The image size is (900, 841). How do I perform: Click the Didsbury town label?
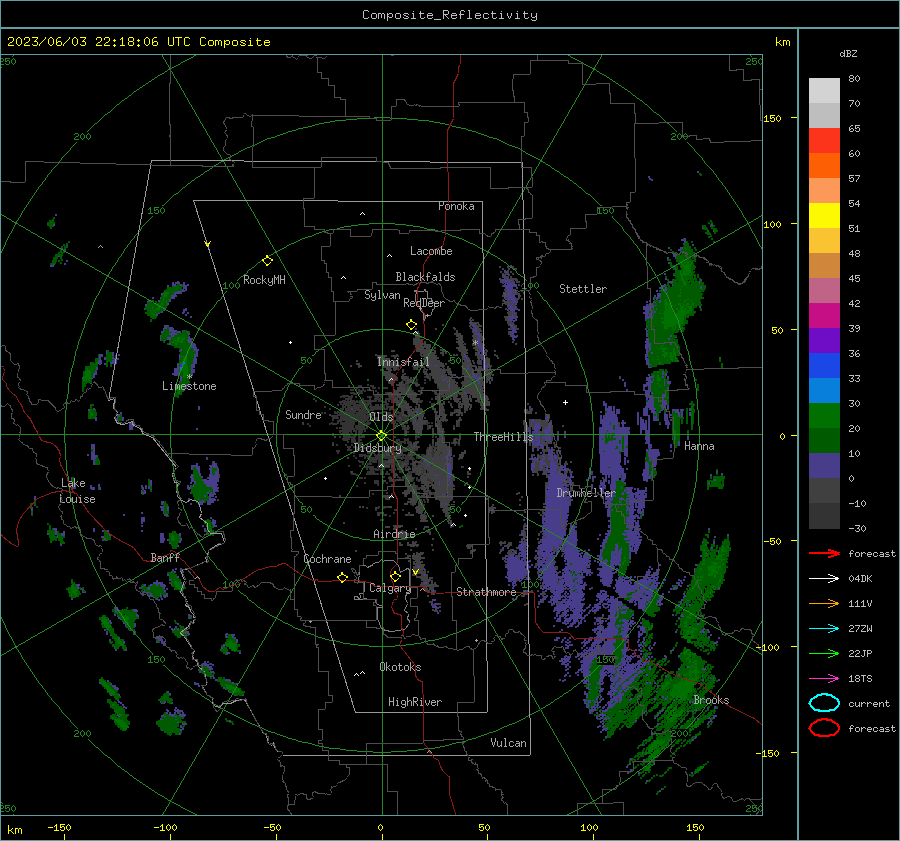377,448
